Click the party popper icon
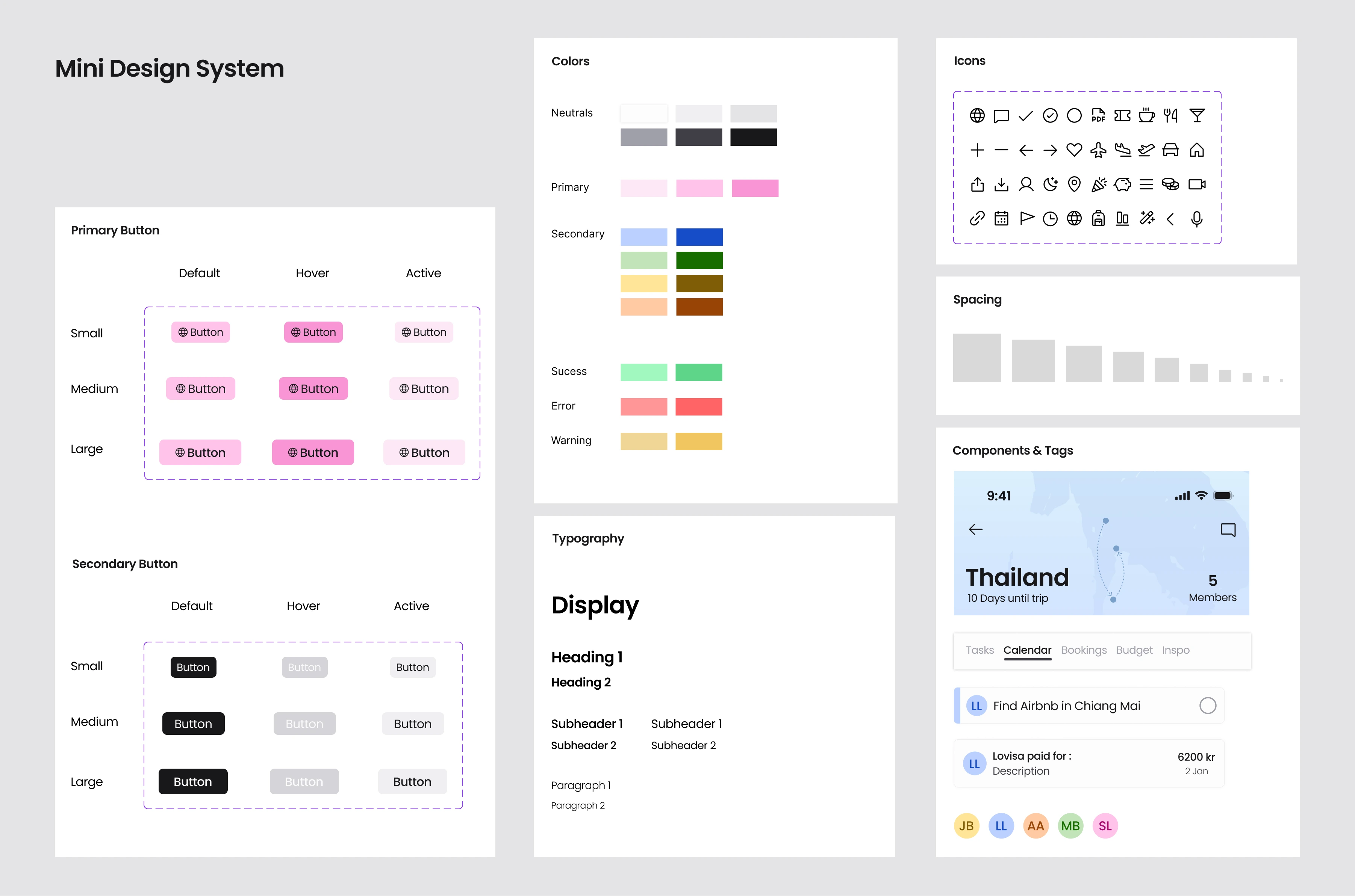 click(1098, 184)
